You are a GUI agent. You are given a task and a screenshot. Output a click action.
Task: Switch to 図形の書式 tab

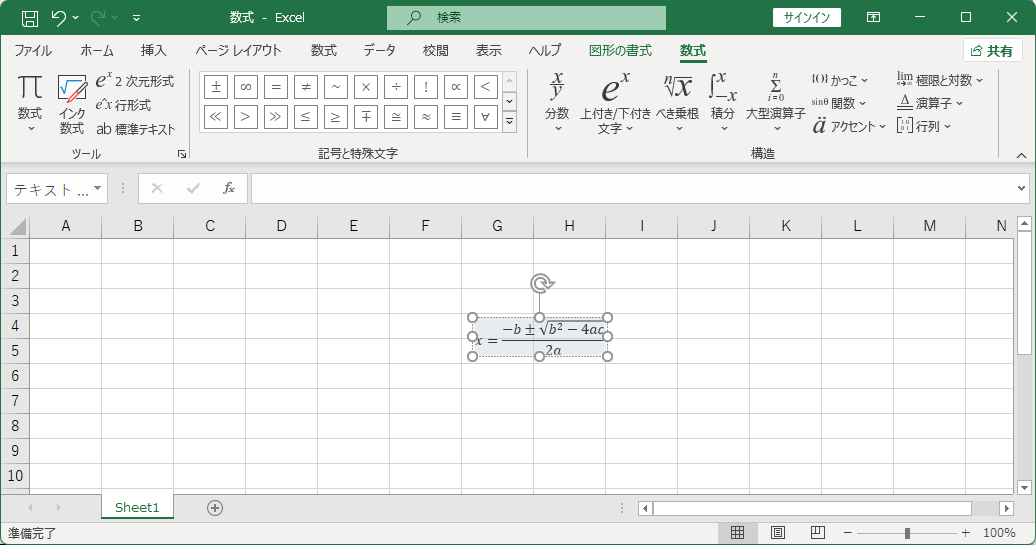point(620,51)
